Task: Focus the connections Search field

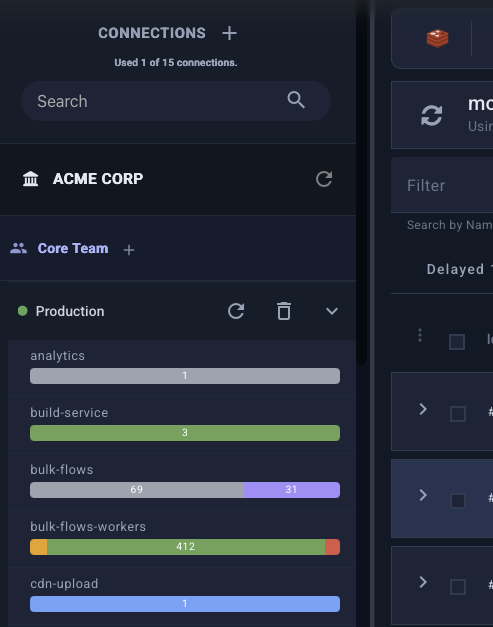Action: (x=176, y=101)
